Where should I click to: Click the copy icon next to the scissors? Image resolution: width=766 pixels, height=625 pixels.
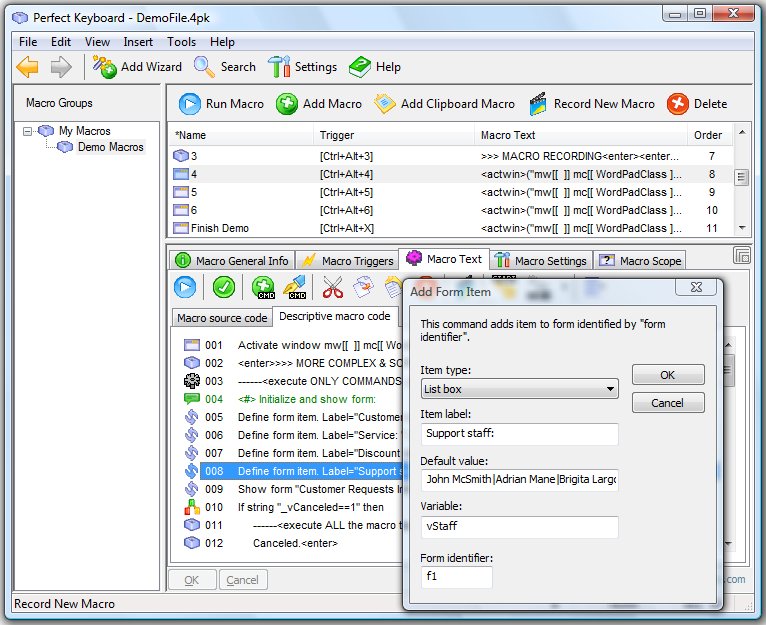pyautogui.click(x=363, y=287)
